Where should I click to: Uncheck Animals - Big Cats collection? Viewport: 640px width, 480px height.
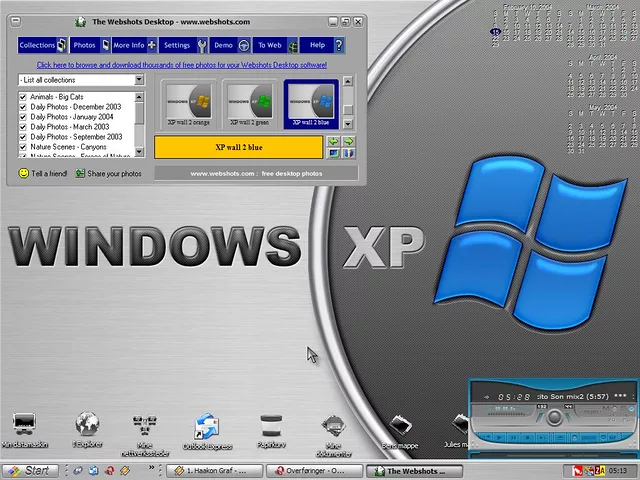[x=23, y=97]
